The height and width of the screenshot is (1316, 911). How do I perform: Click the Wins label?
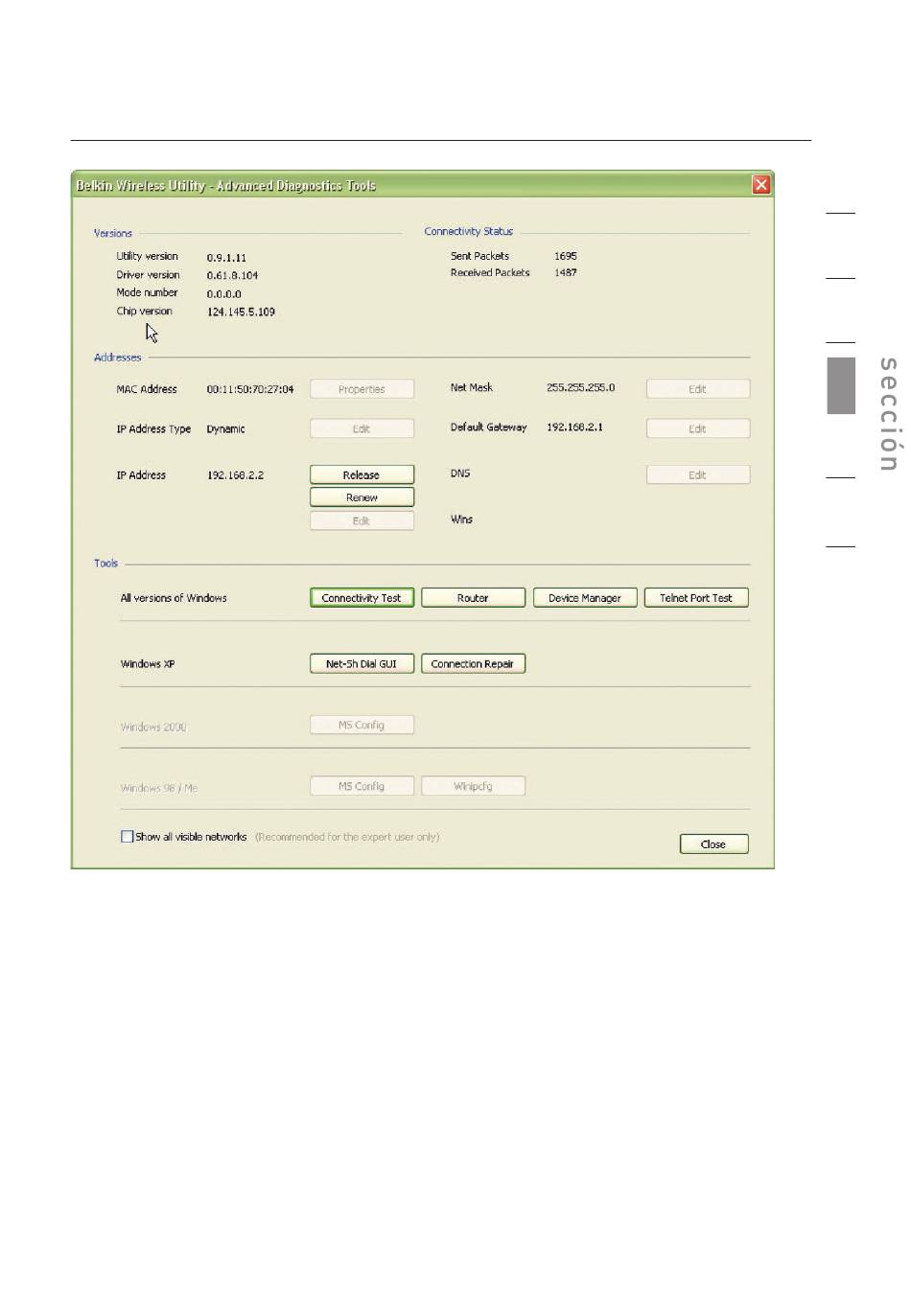(461, 519)
